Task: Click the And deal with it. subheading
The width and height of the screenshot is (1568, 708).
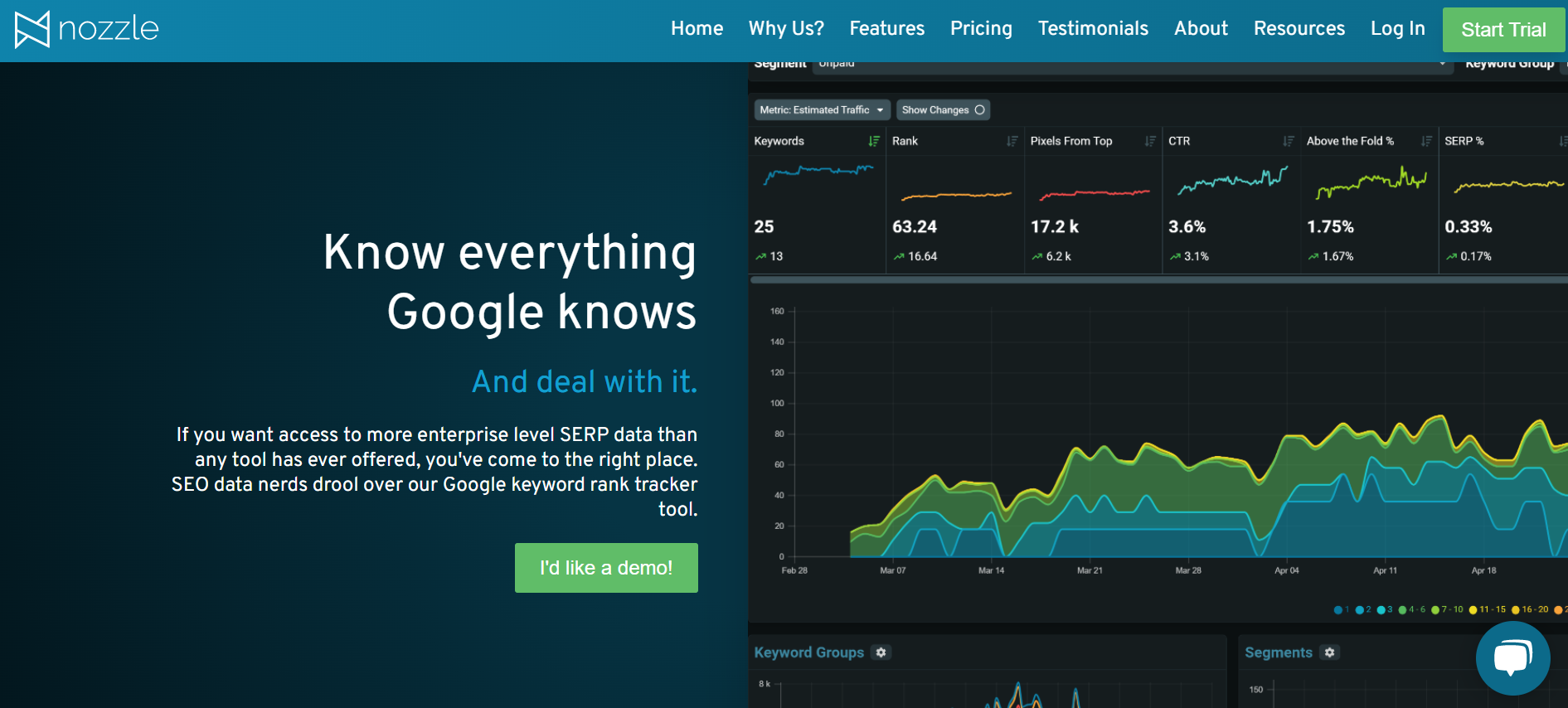Action: pyautogui.click(x=585, y=381)
